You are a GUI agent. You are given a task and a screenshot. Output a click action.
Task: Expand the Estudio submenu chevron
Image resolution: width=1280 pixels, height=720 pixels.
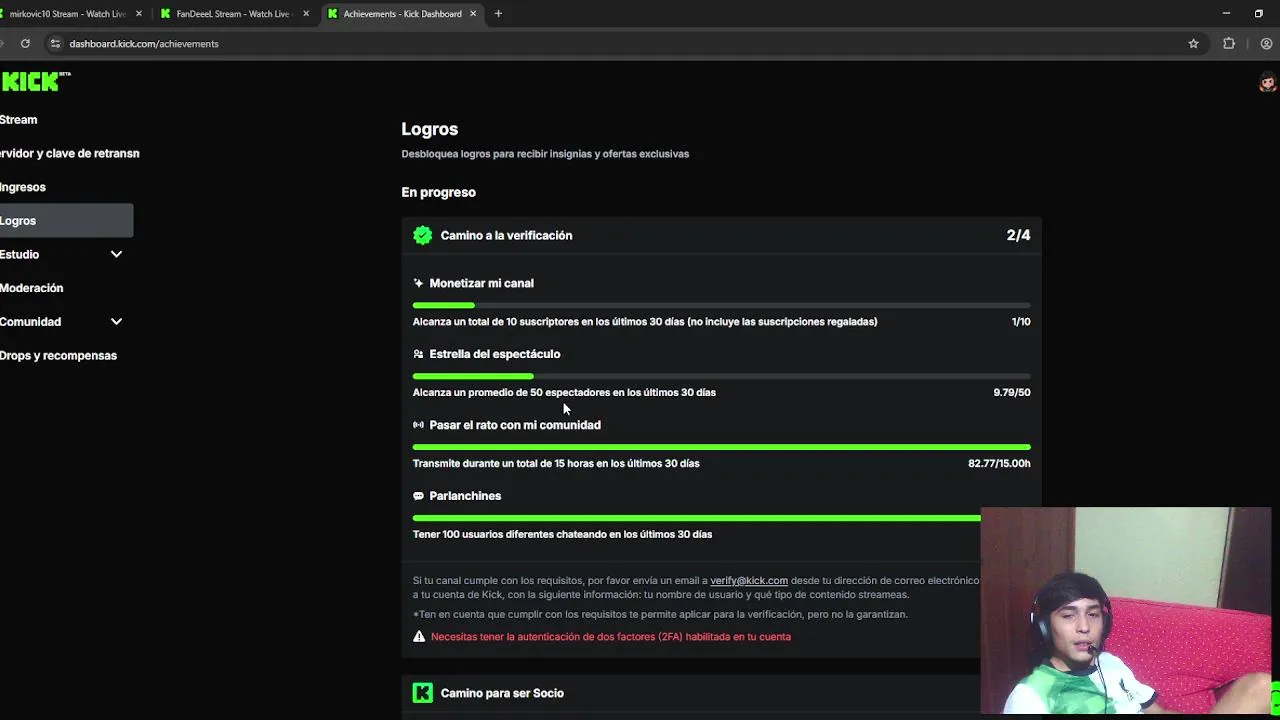coord(116,254)
